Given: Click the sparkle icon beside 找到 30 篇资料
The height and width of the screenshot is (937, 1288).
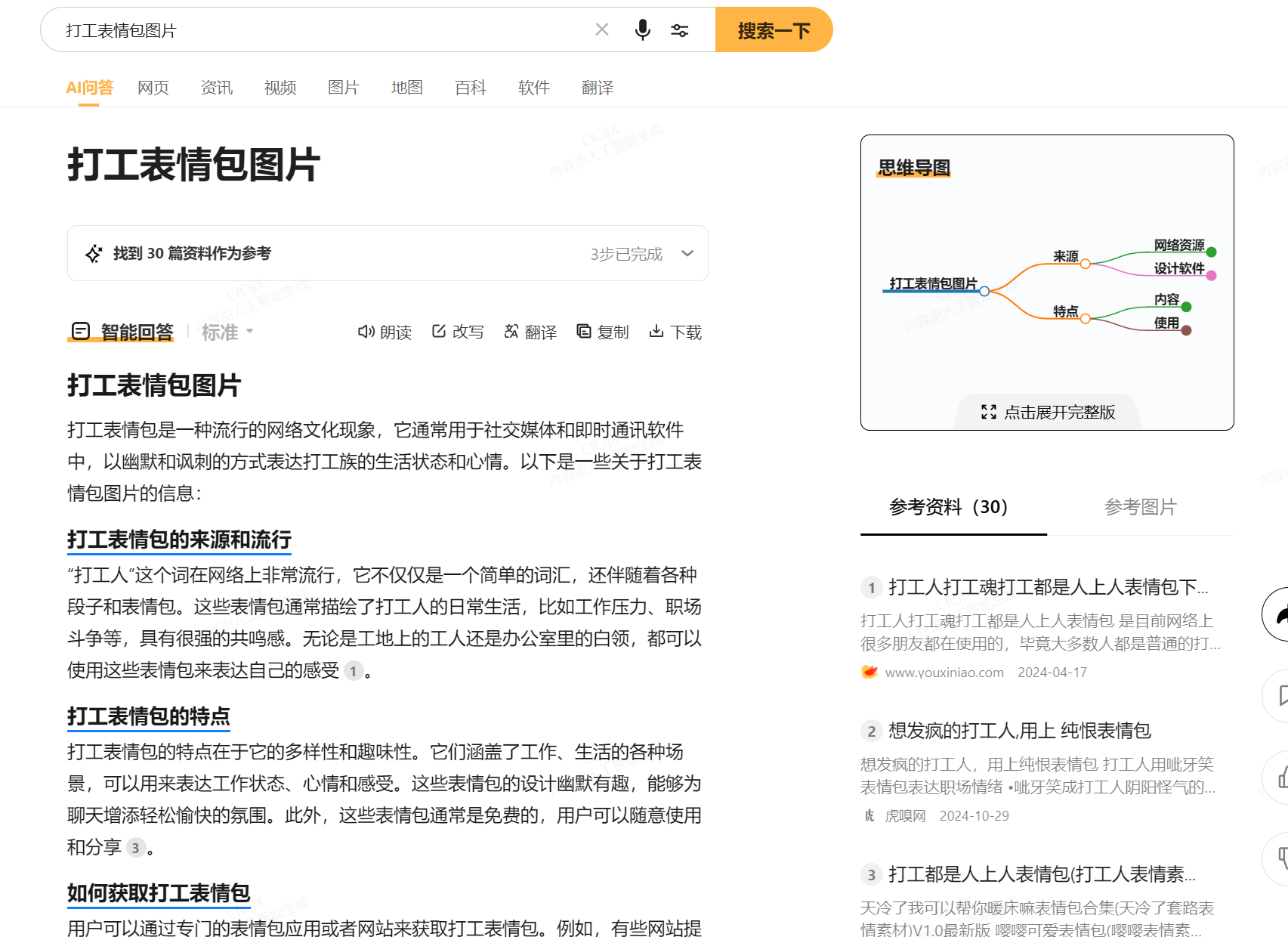Looking at the screenshot, I should [94, 253].
